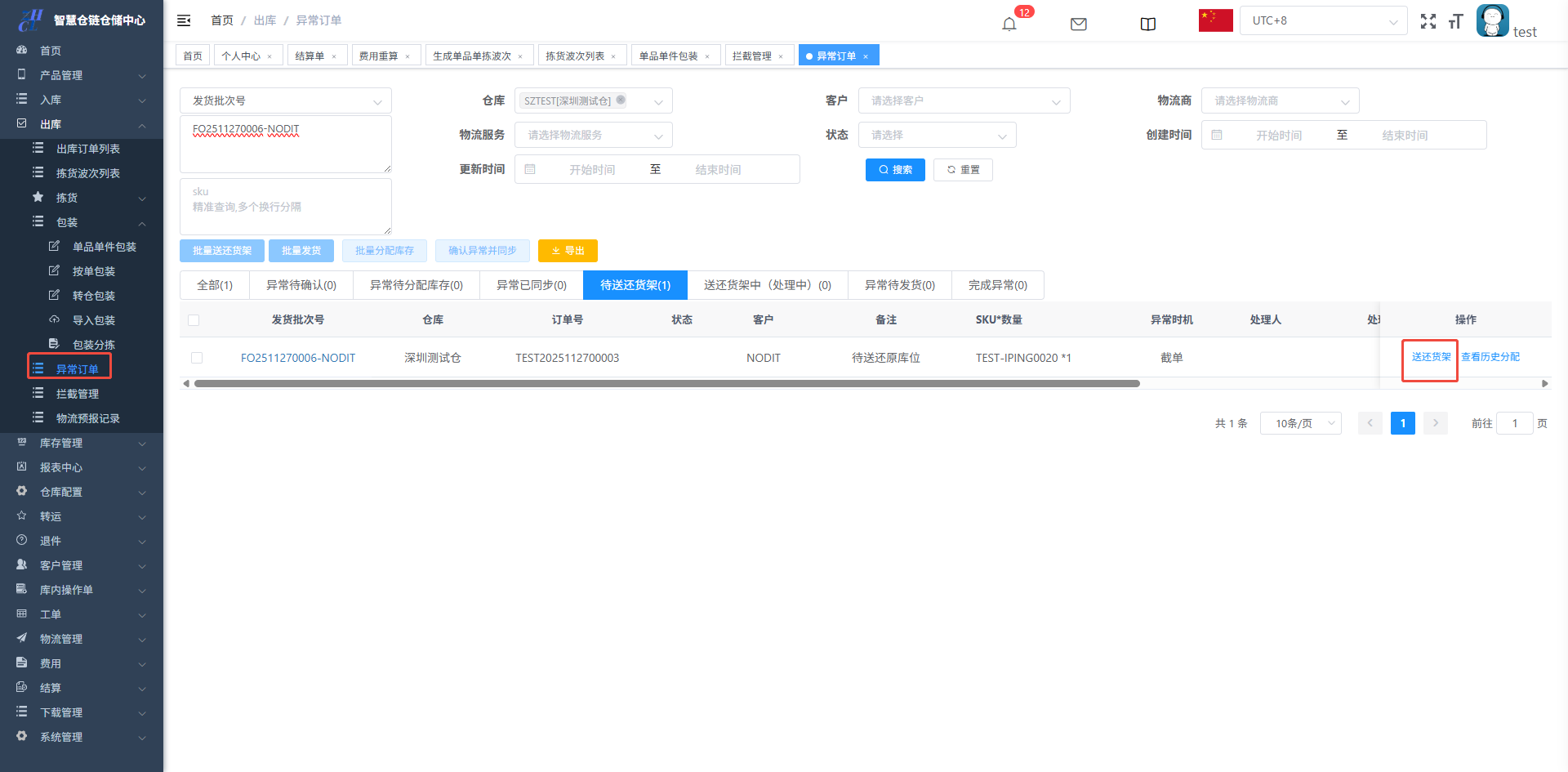Collapse sidebar with the hamburger icon
The width and height of the screenshot is (1568, 772).
184,20
